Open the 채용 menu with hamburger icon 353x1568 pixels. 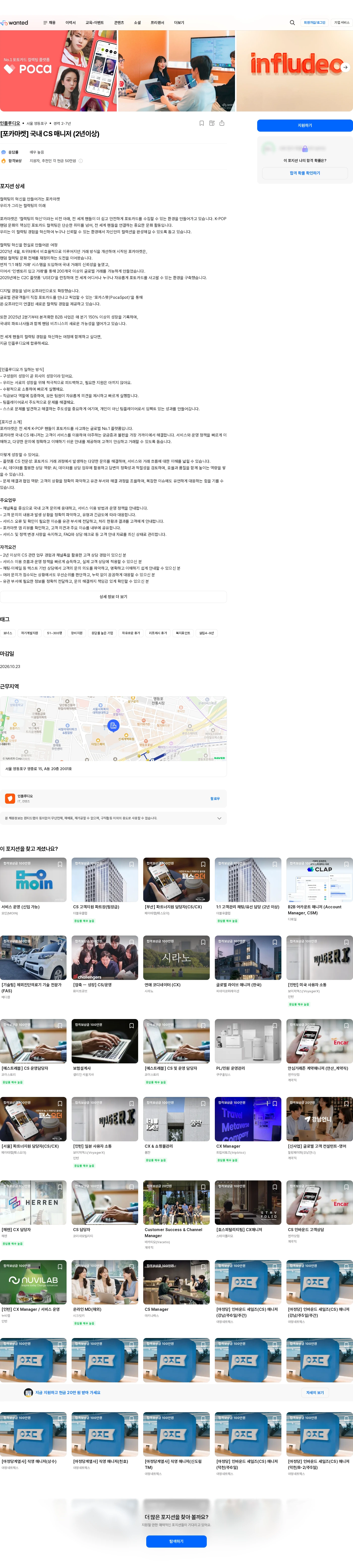click(x=49, y=22)
